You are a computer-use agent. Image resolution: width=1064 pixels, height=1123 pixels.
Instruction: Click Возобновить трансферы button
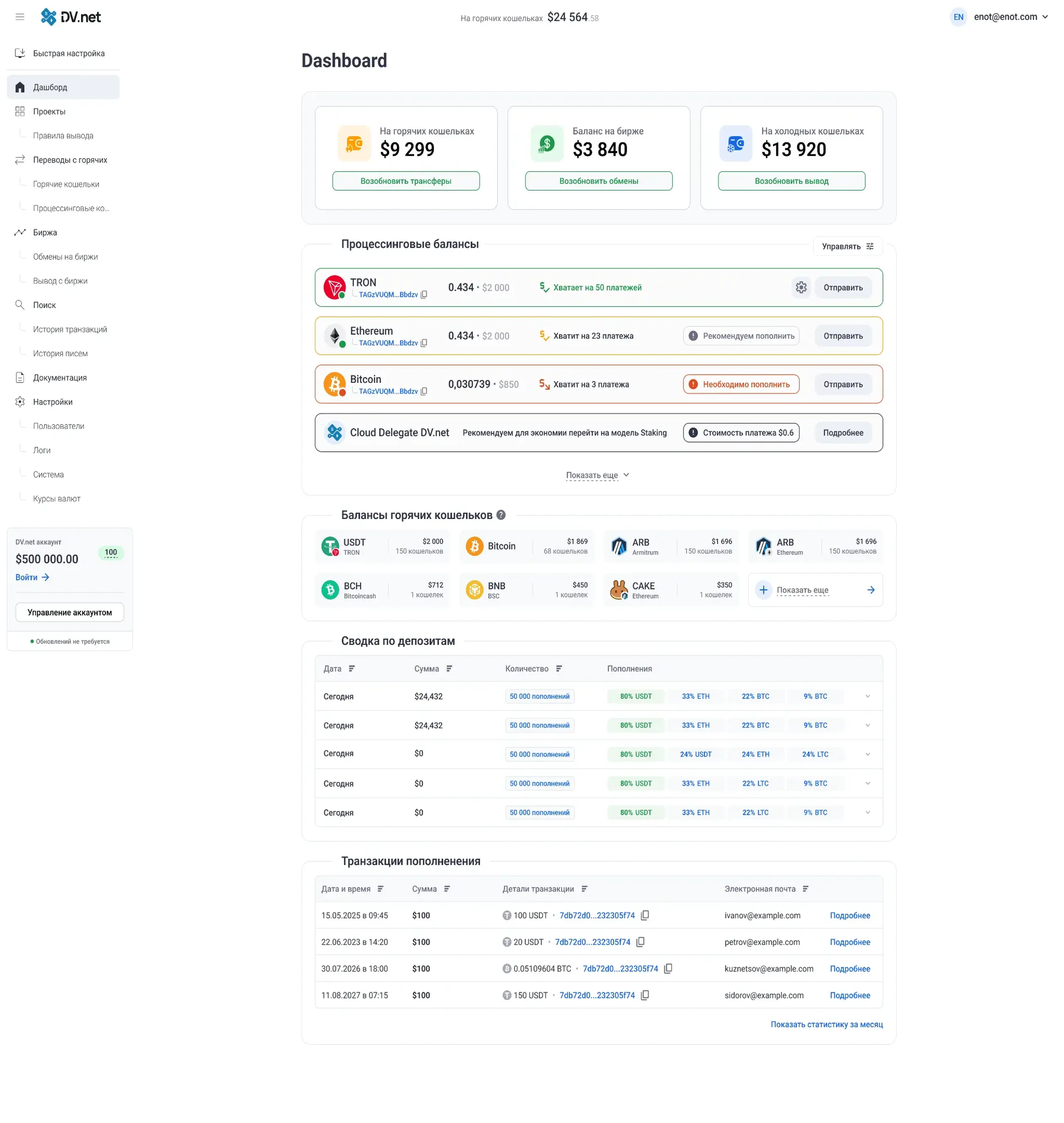click(405, 180)
